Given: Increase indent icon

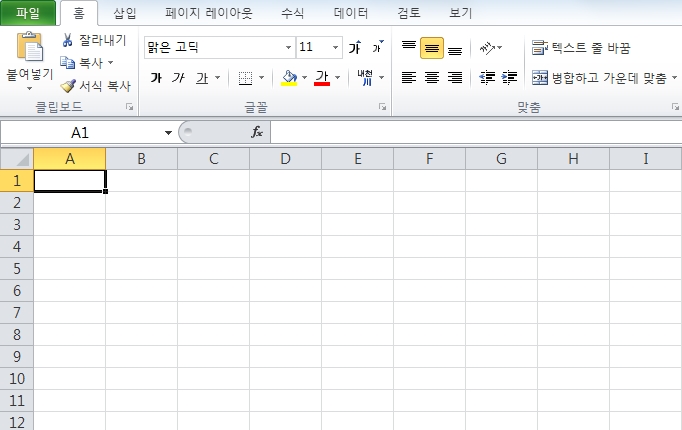Looking at the screenshot, I should pos(509,77).
